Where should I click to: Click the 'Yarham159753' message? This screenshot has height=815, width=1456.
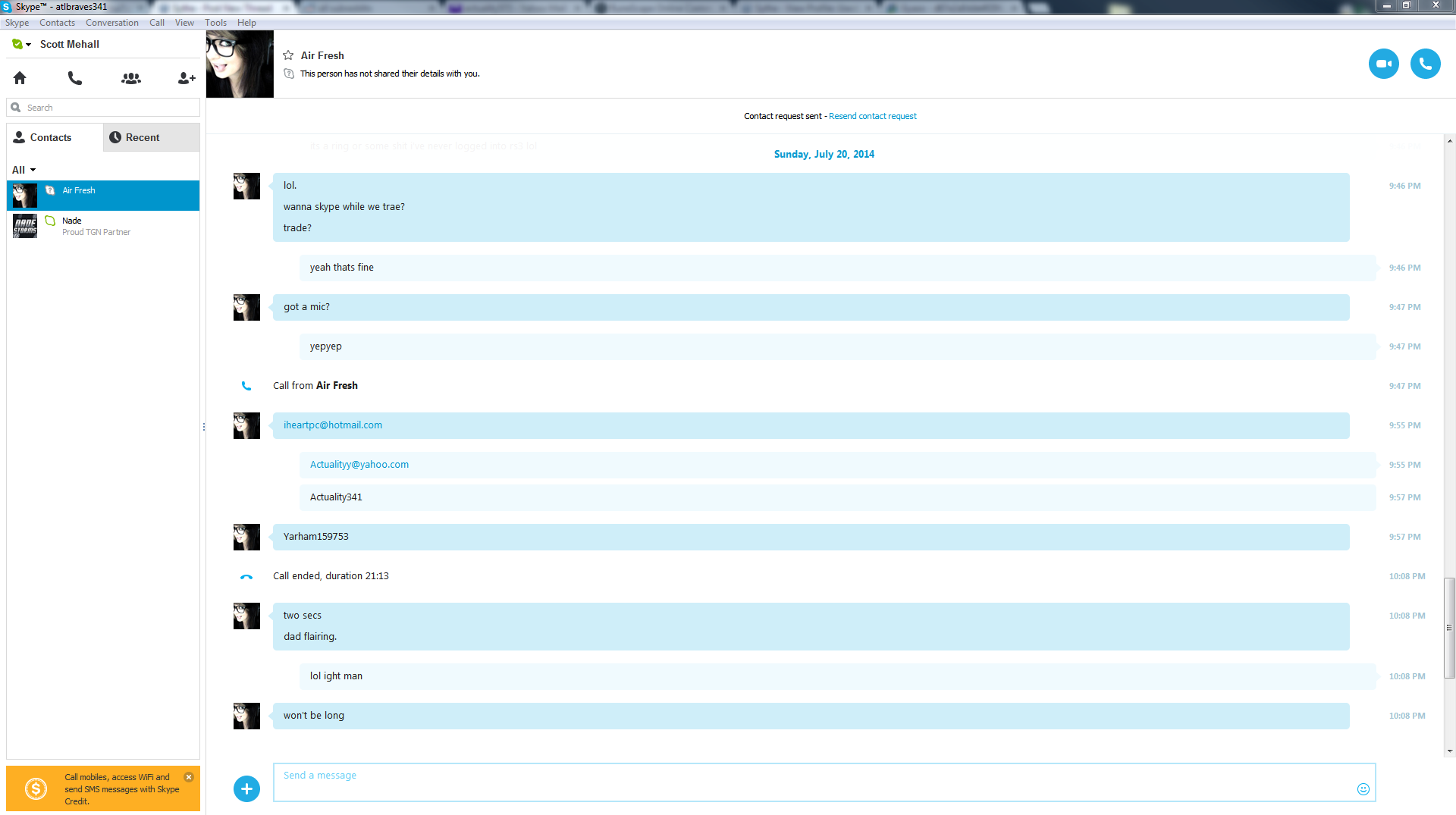point(811,537)
